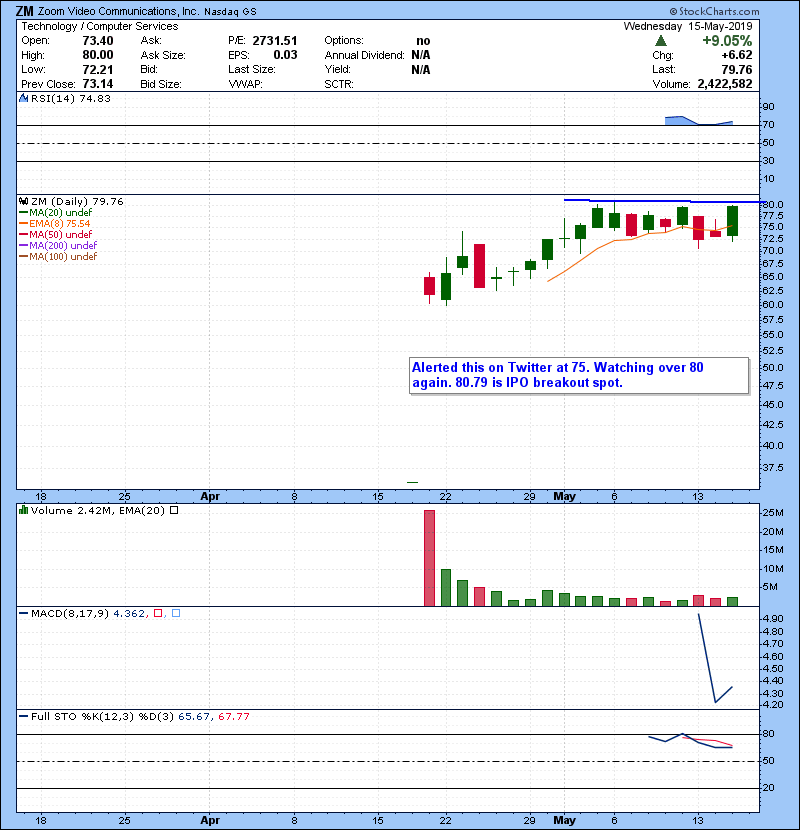Click the ZM (Daily) 79.76 price label
The width and height of the screenshot is (800, 830).
point(77,201)
